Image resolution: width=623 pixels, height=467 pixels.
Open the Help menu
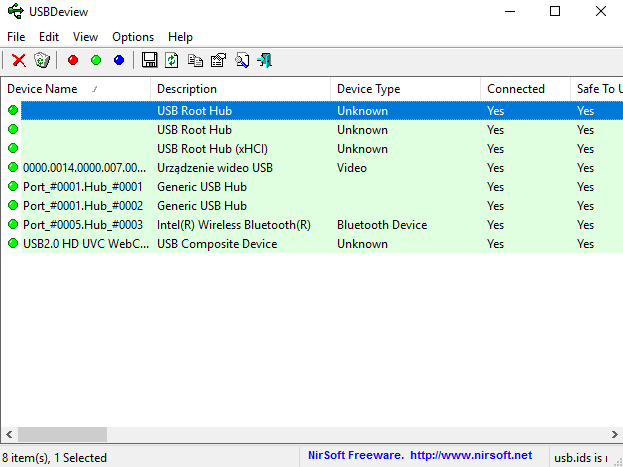(180, 37)
